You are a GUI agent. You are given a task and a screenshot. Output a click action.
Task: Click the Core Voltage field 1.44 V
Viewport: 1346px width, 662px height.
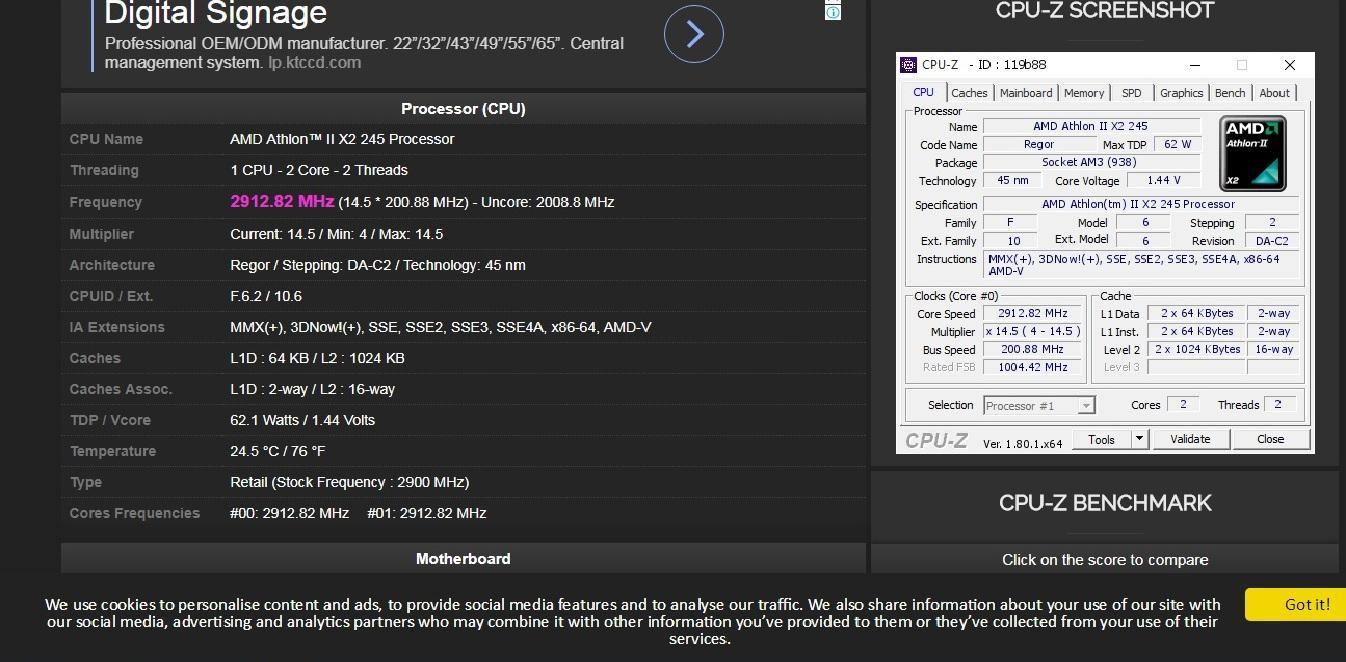click(x=1164, y=180)
